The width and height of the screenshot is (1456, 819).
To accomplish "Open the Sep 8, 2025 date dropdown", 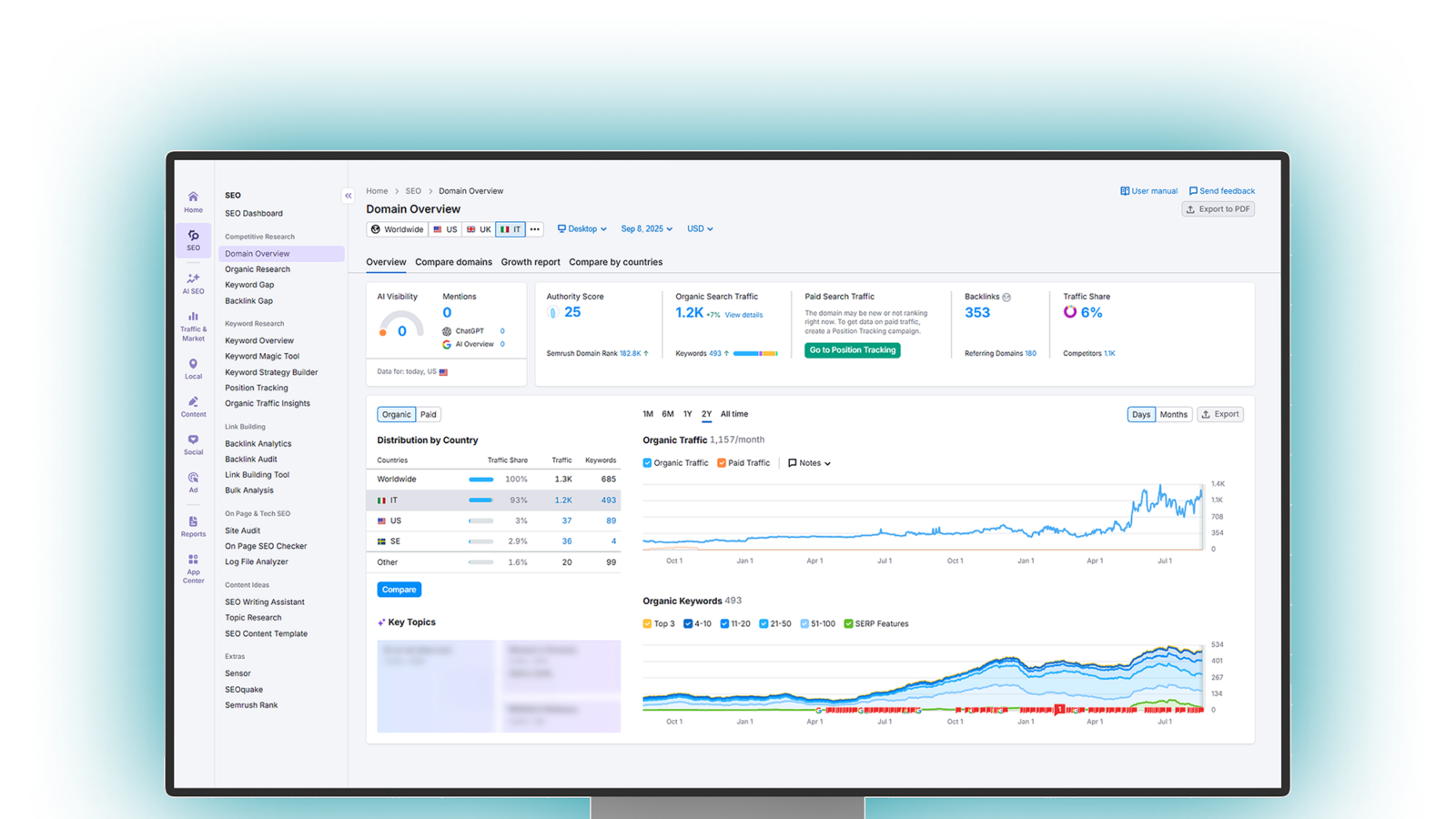I will pos(647,229).
